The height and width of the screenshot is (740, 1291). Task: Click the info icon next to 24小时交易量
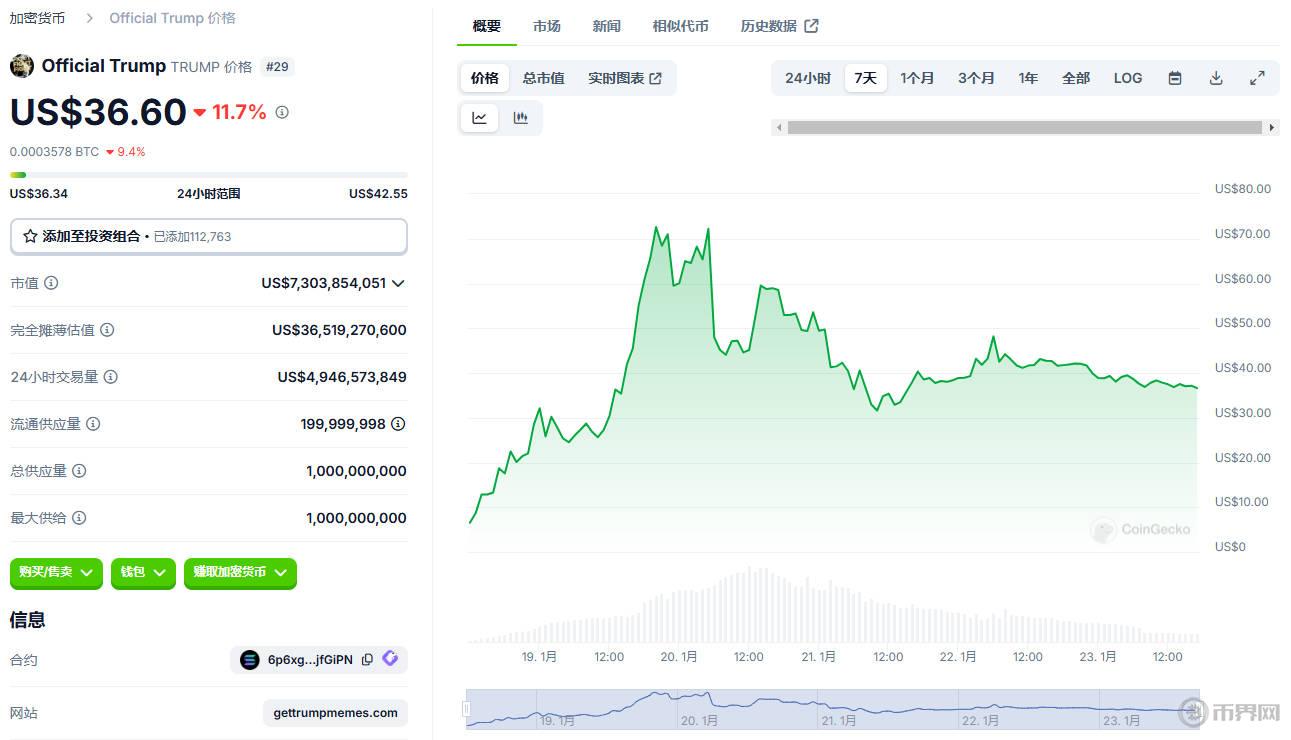click(x=111, y=377)
